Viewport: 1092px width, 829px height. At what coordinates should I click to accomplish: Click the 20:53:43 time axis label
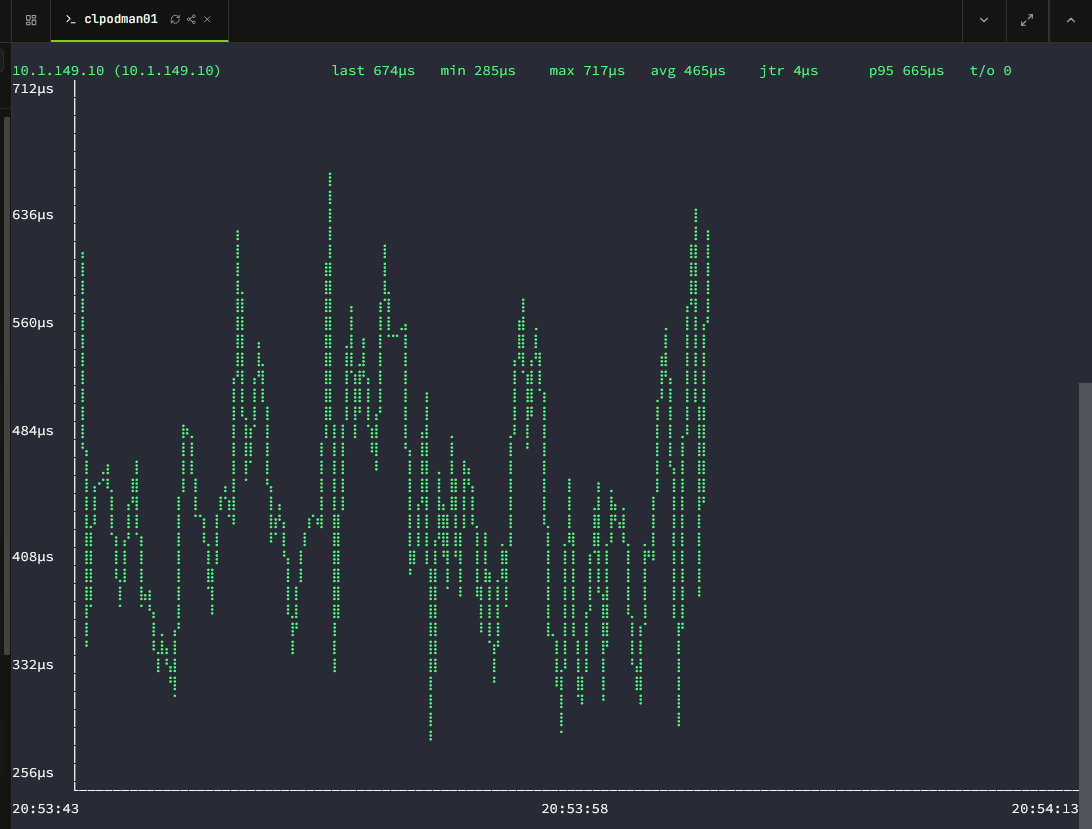[x=45, y=809]
